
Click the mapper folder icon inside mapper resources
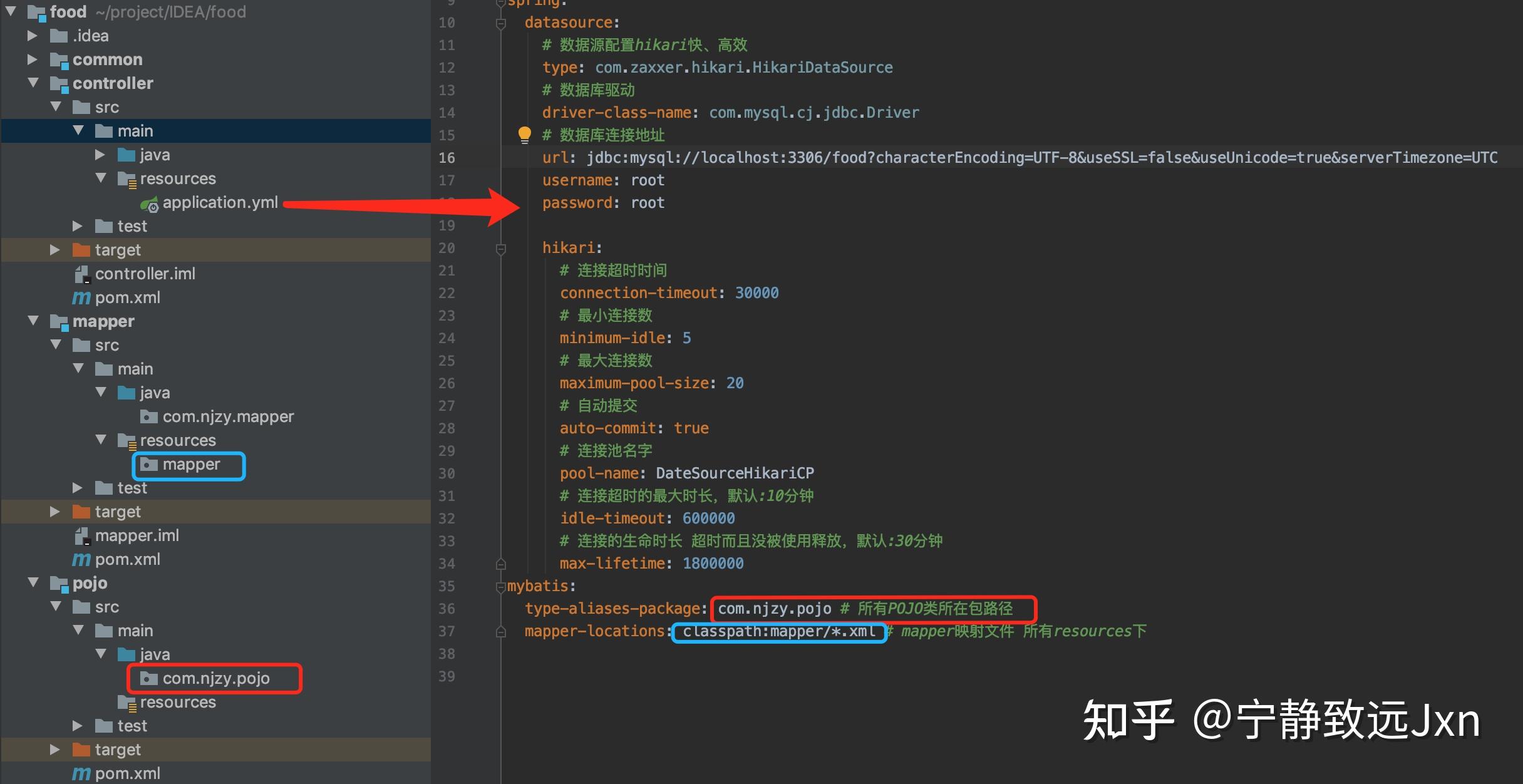tap(149, 464)
